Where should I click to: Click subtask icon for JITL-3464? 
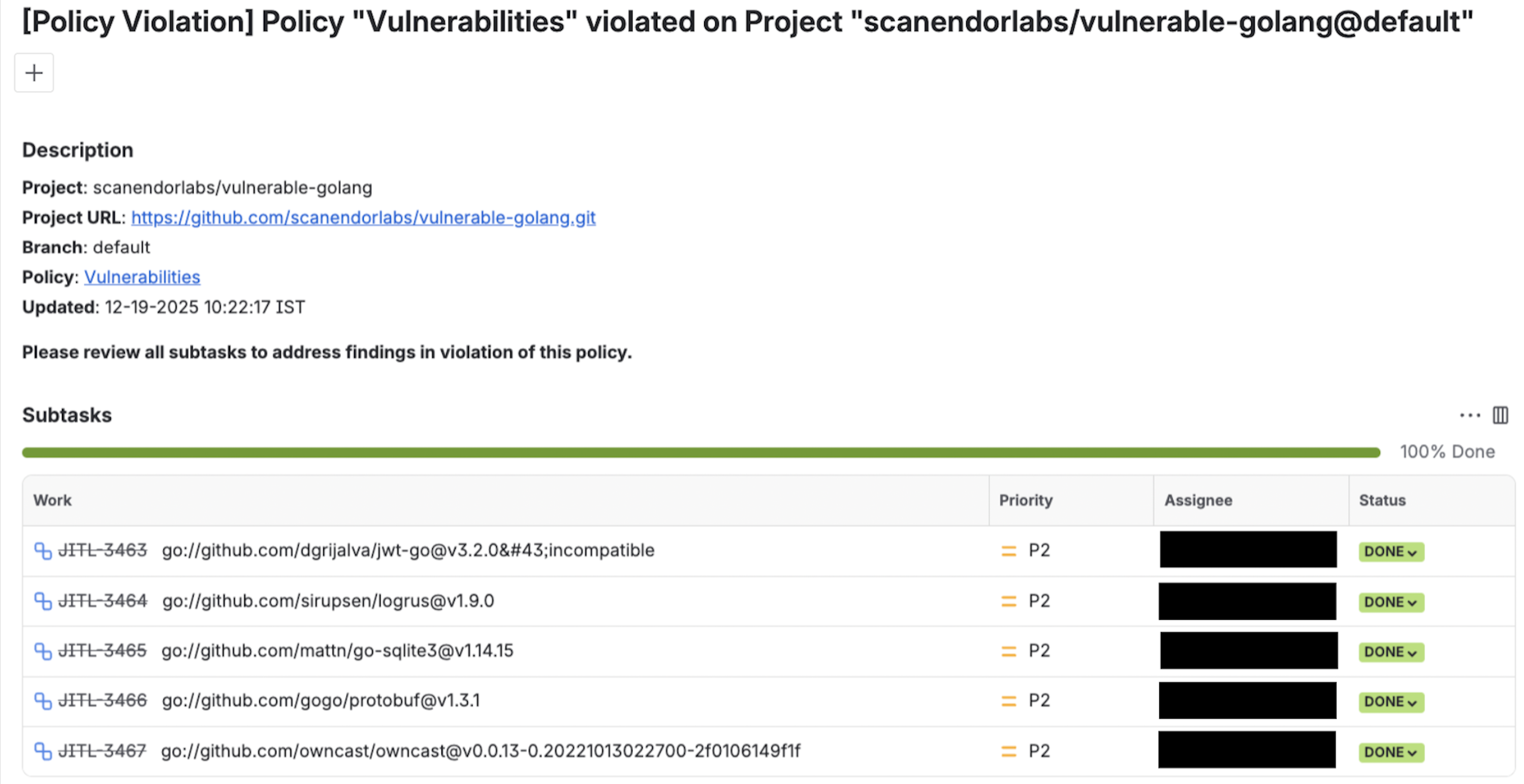pyautogui.click(x=43, y=601)
